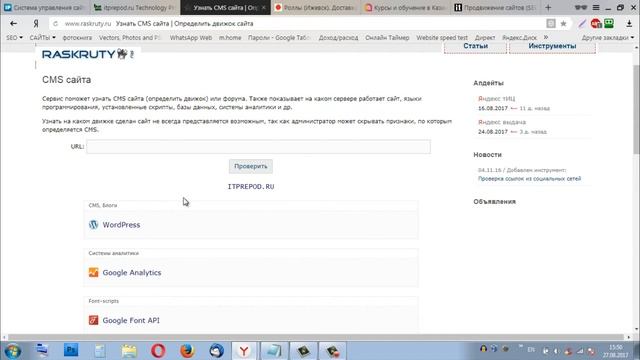Launch Photoshop from the taskbar

coord(71,351)
